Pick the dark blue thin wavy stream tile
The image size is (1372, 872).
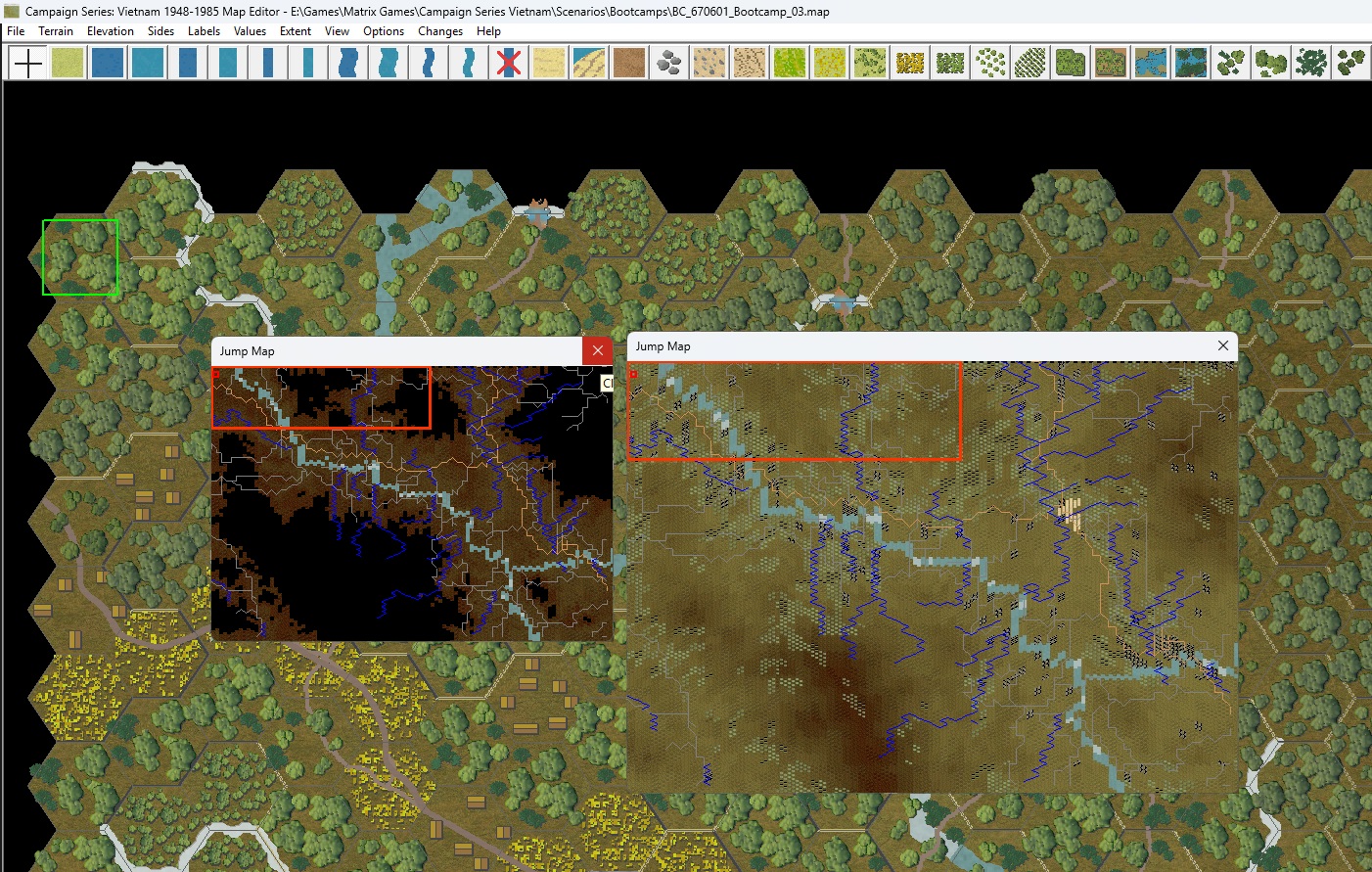429,63
